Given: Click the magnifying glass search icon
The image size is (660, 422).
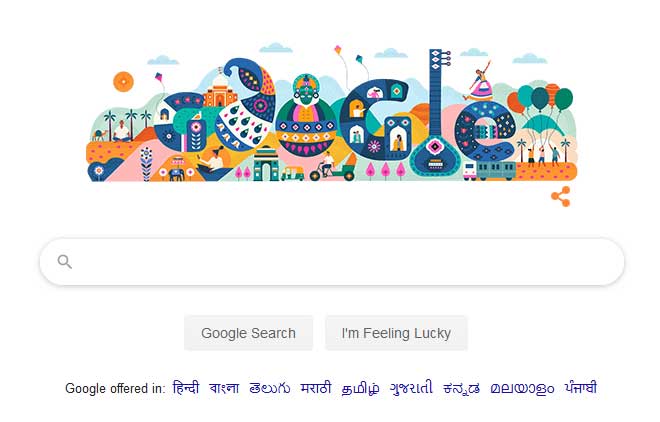Looking at the screenshot, I should click(65, 262).
